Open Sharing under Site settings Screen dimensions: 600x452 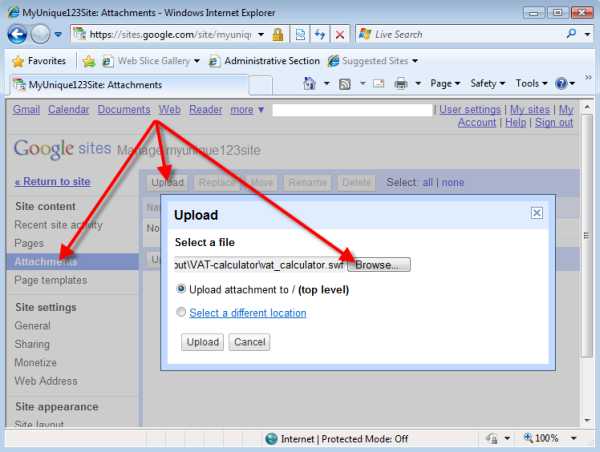[32, 344]
